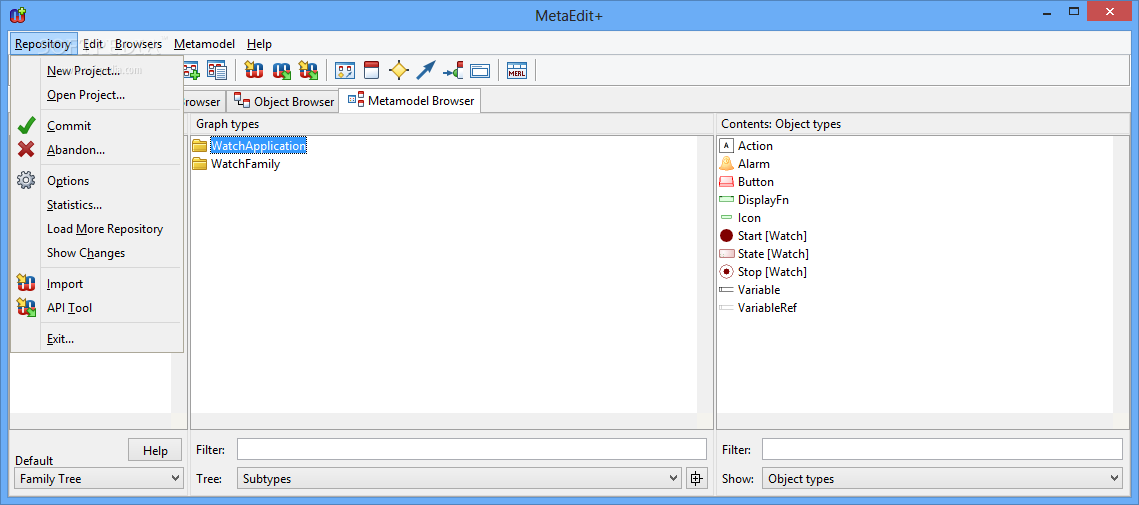
Task: Click the Help button in left panel
Action: pyautogui.click(x=155, y=450)
